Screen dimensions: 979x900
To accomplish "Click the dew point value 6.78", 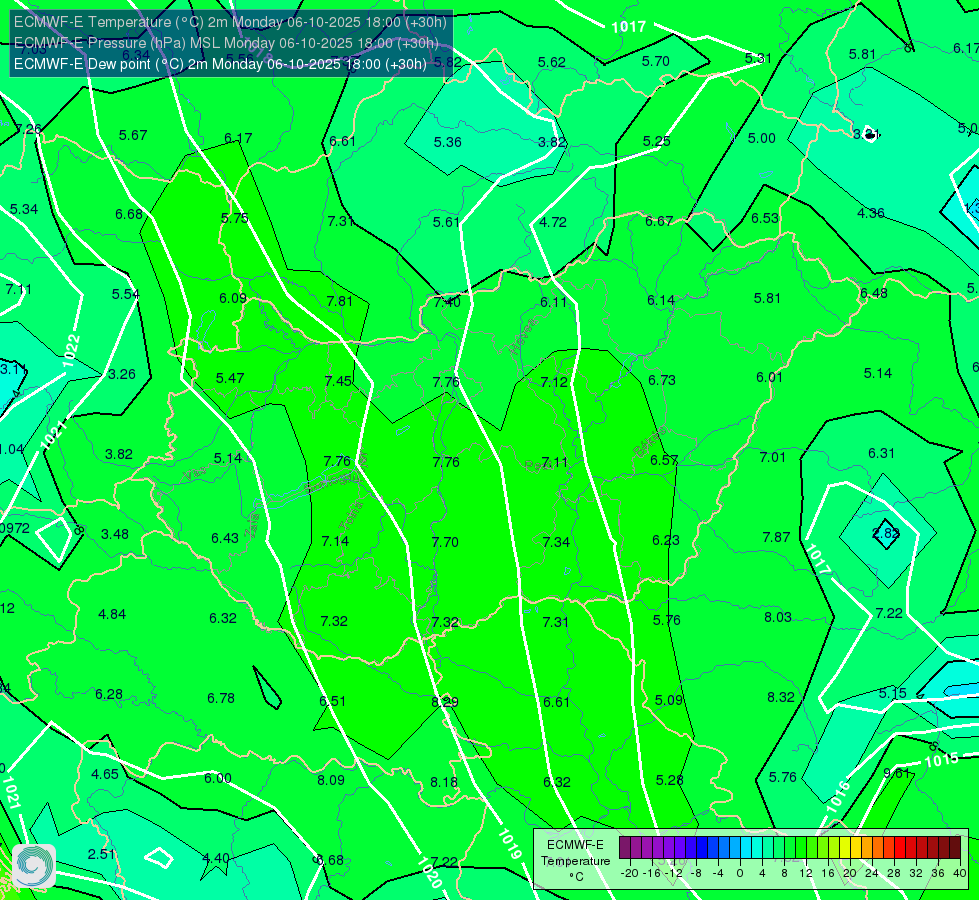I will coord(221,698).
